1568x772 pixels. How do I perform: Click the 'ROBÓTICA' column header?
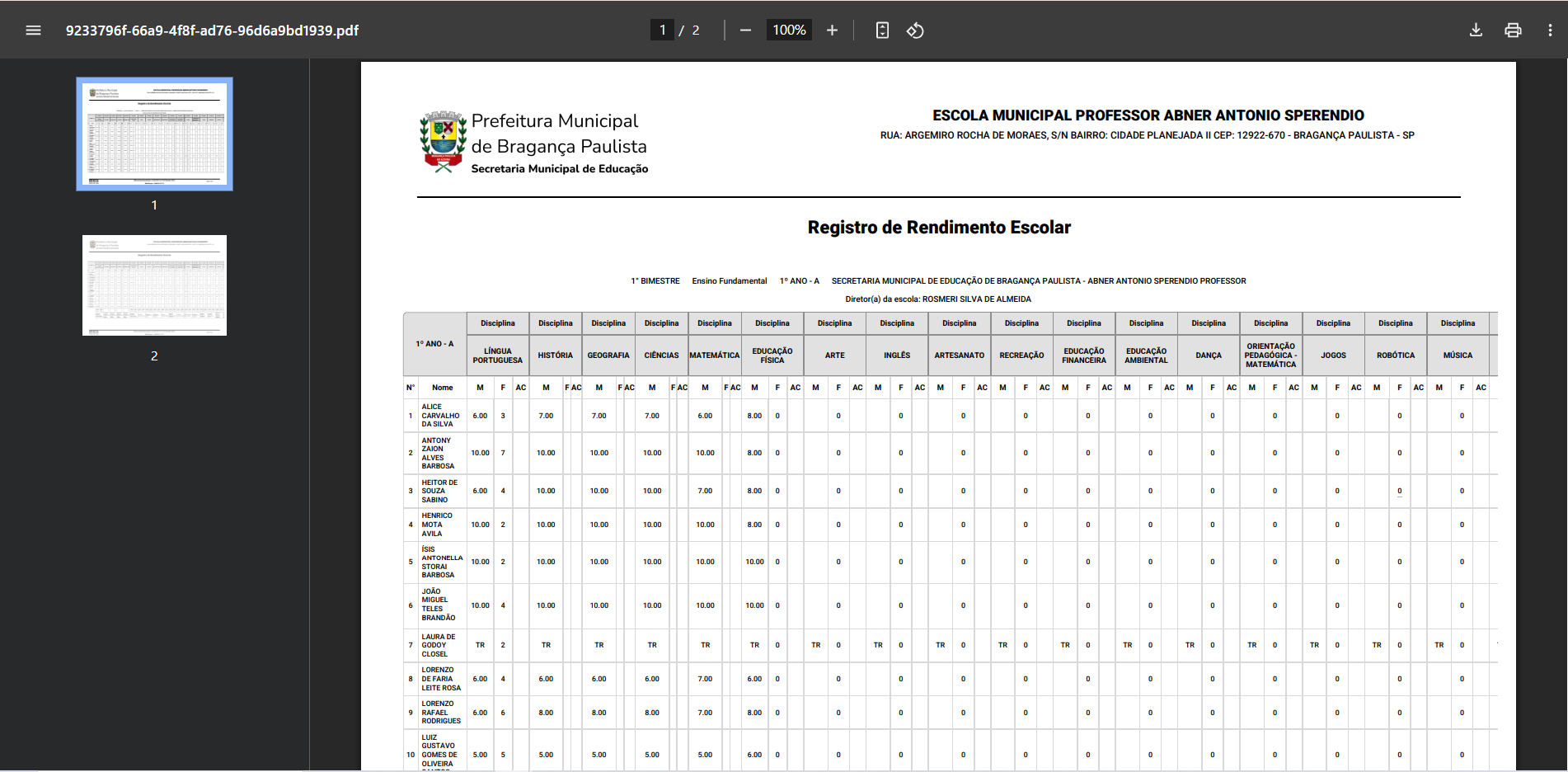pos(1396,355)
